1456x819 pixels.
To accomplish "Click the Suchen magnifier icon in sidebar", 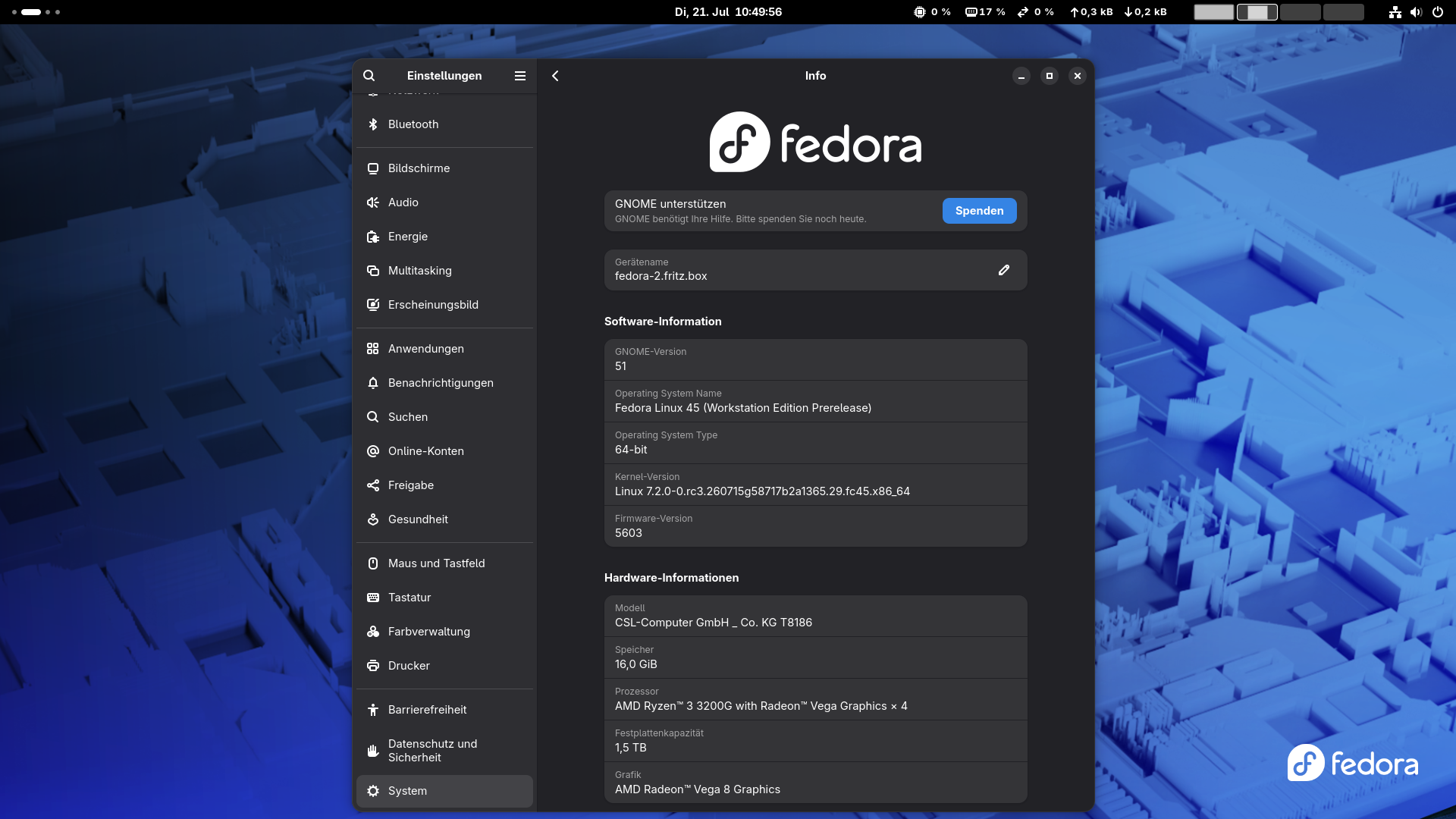I will [x=373, y=417].
